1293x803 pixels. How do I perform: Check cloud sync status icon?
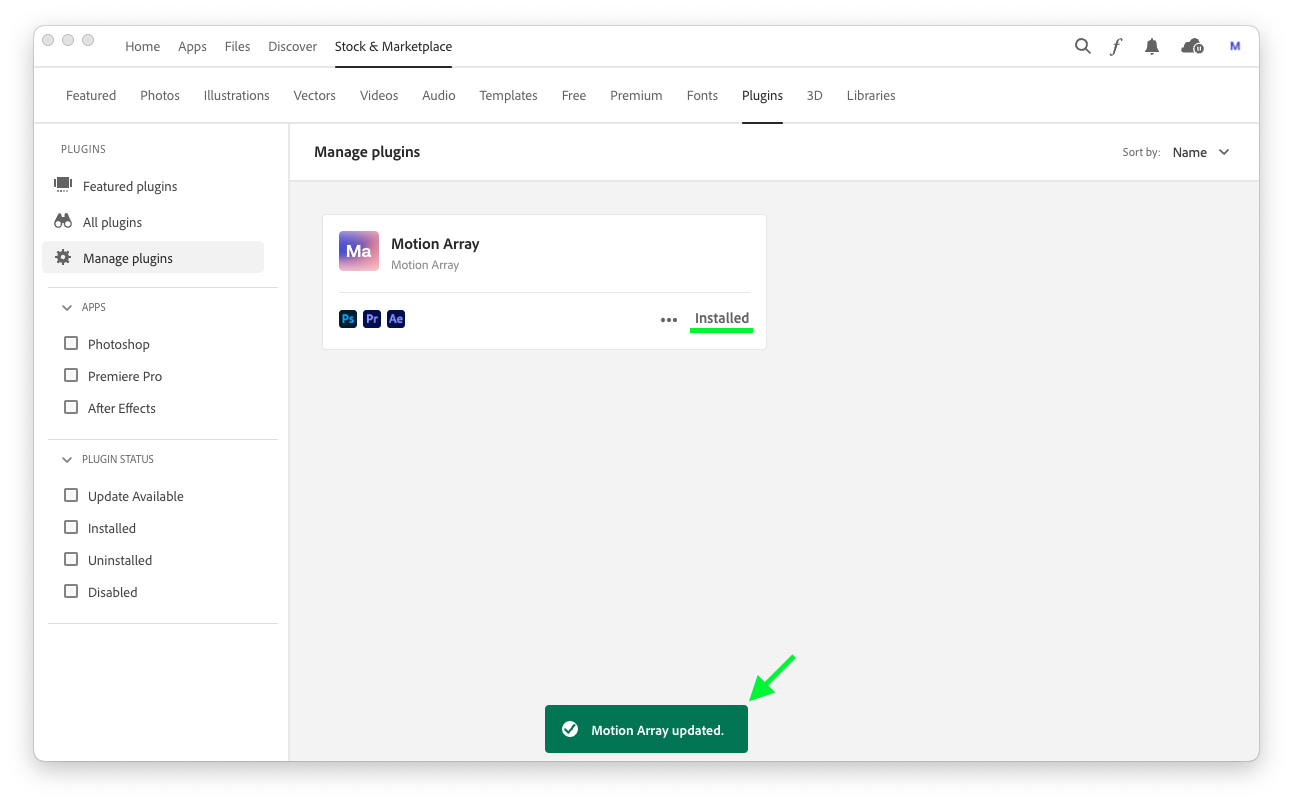[1192, 46]
